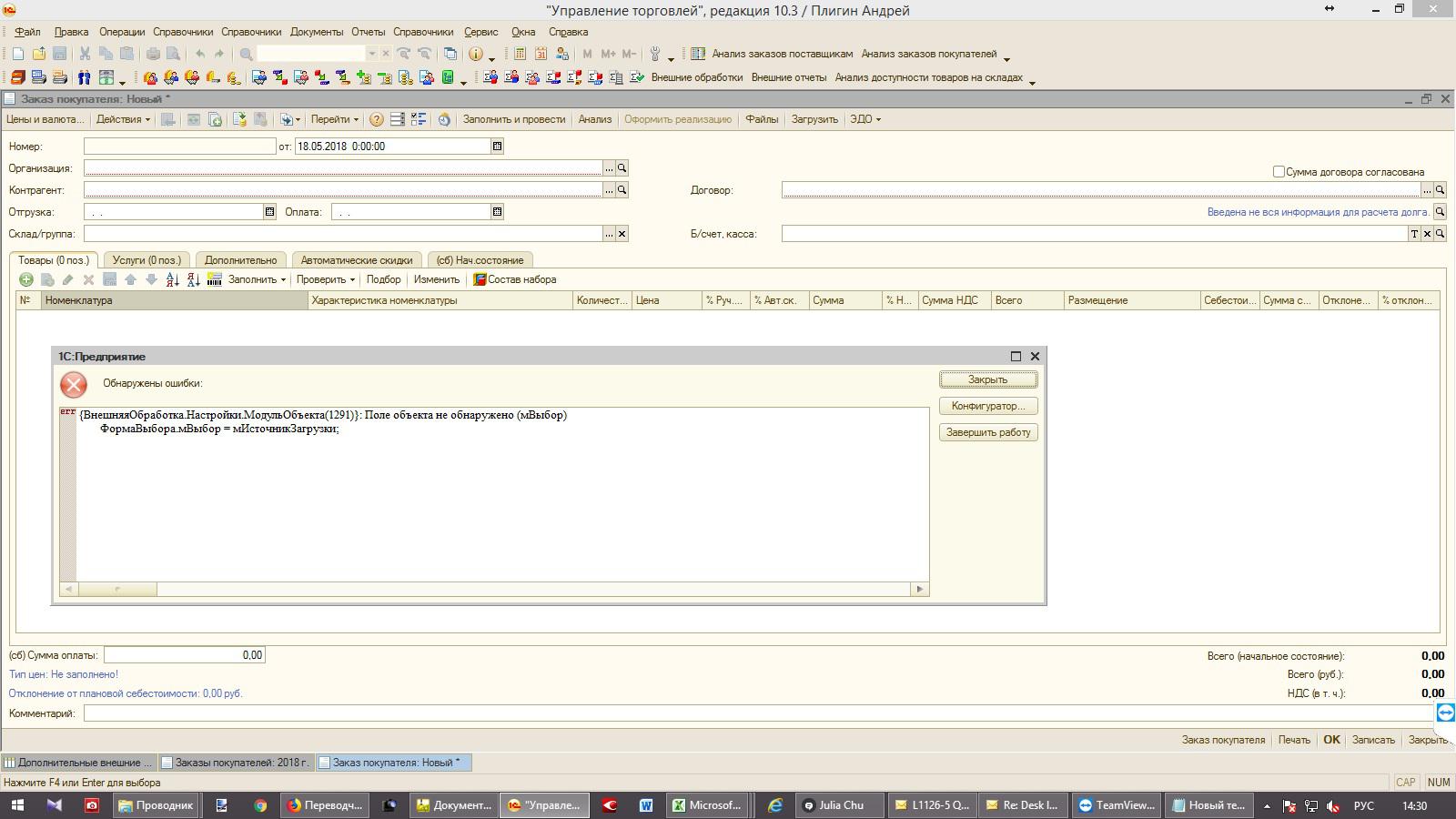Click the Contract field search magnifier icon

tap(1441, 190)
